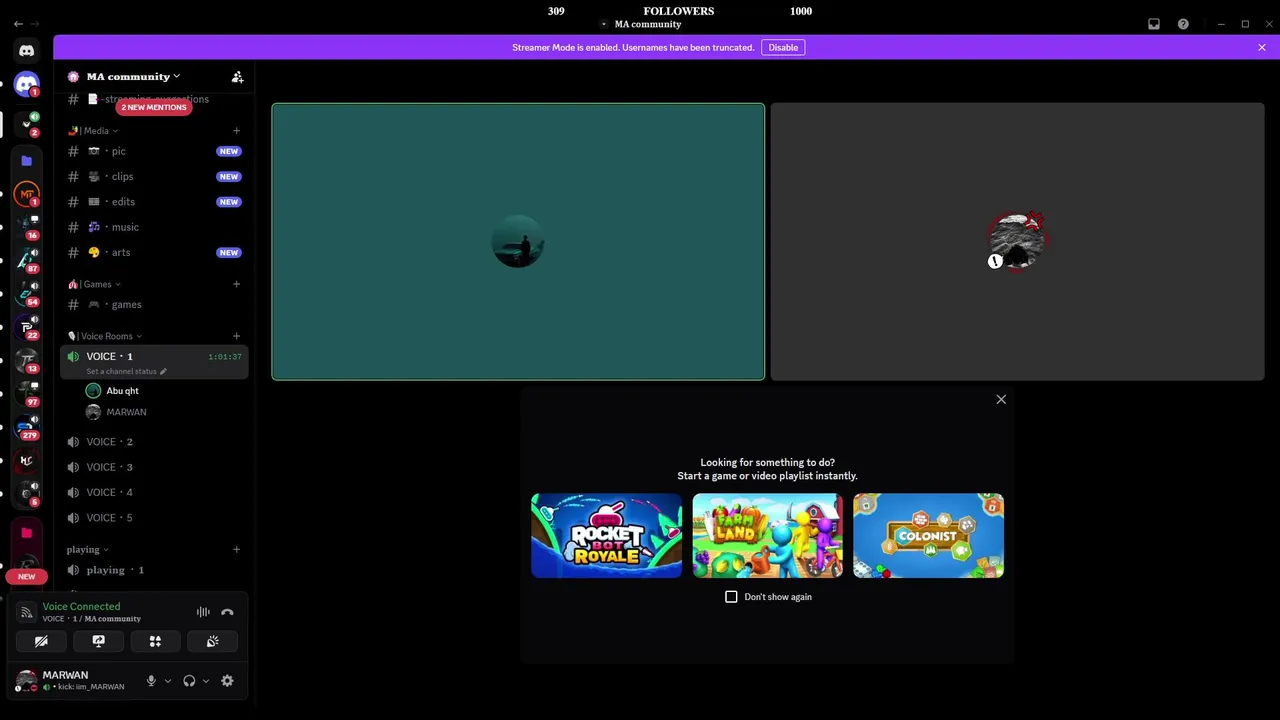Join the VOICE · 2 channel
Viewport: 1280px width, 720px height.
point(154,442)
